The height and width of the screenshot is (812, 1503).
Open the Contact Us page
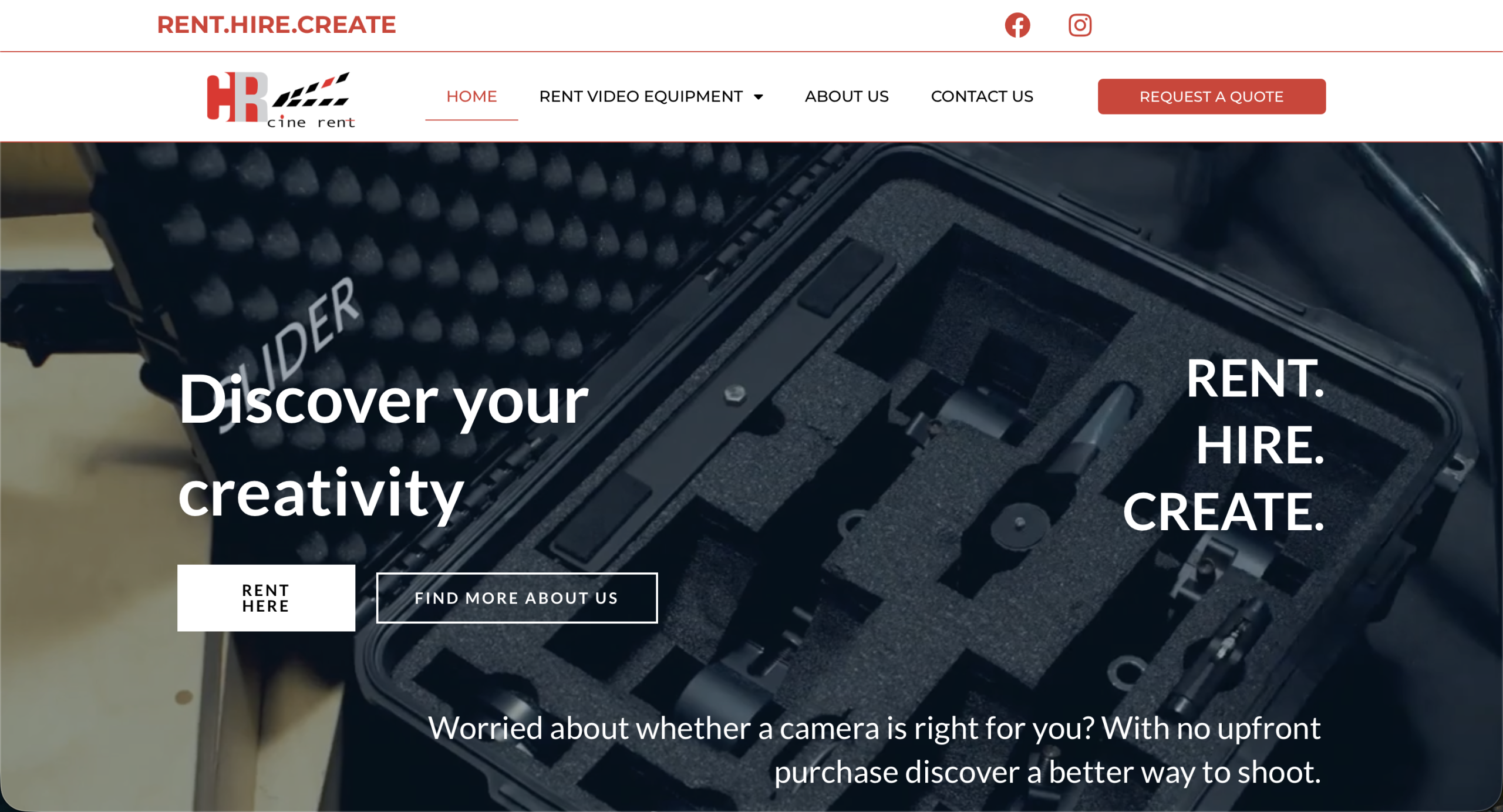[x=982, y=96]
